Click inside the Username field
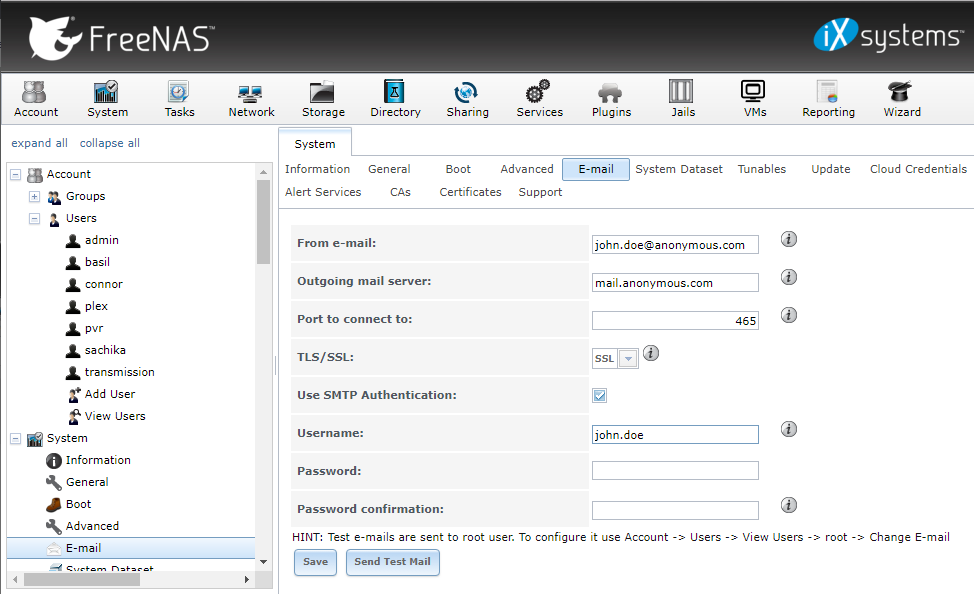 click(x=674, y=434)
